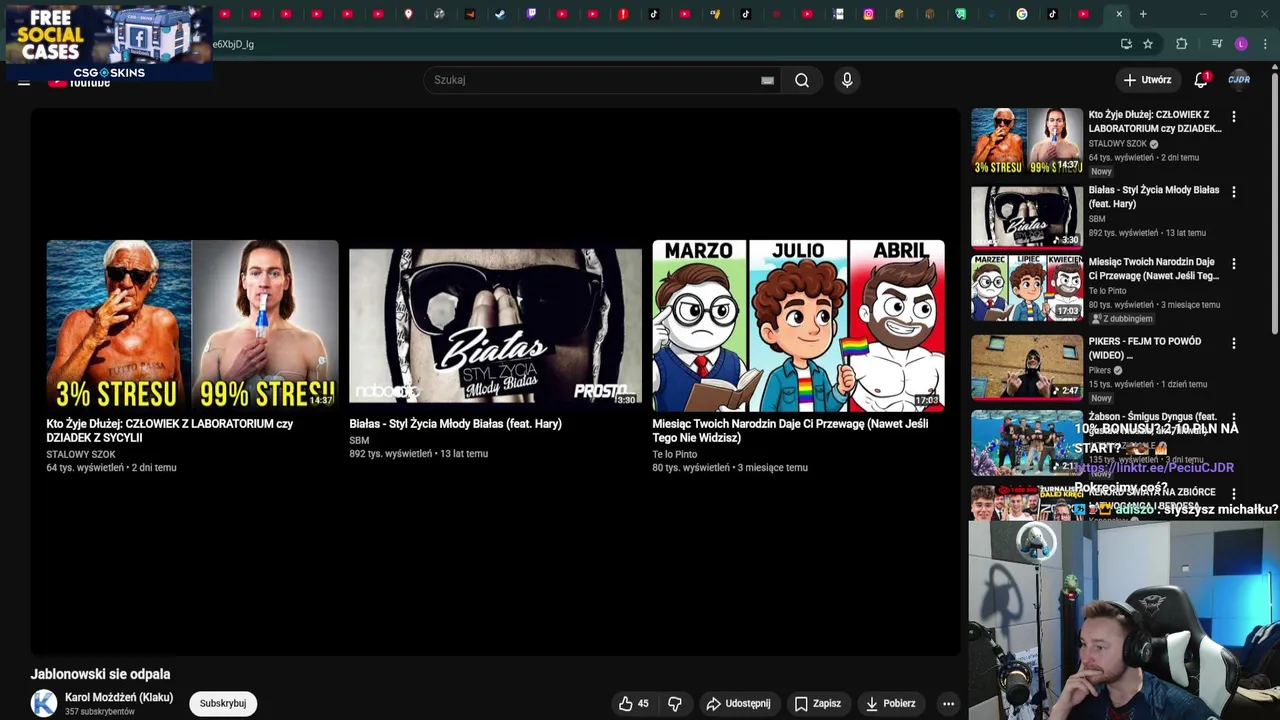Screen dimensions: 1280x720
Task: Click the install app icon in address bar
Action: [1126, 44]
